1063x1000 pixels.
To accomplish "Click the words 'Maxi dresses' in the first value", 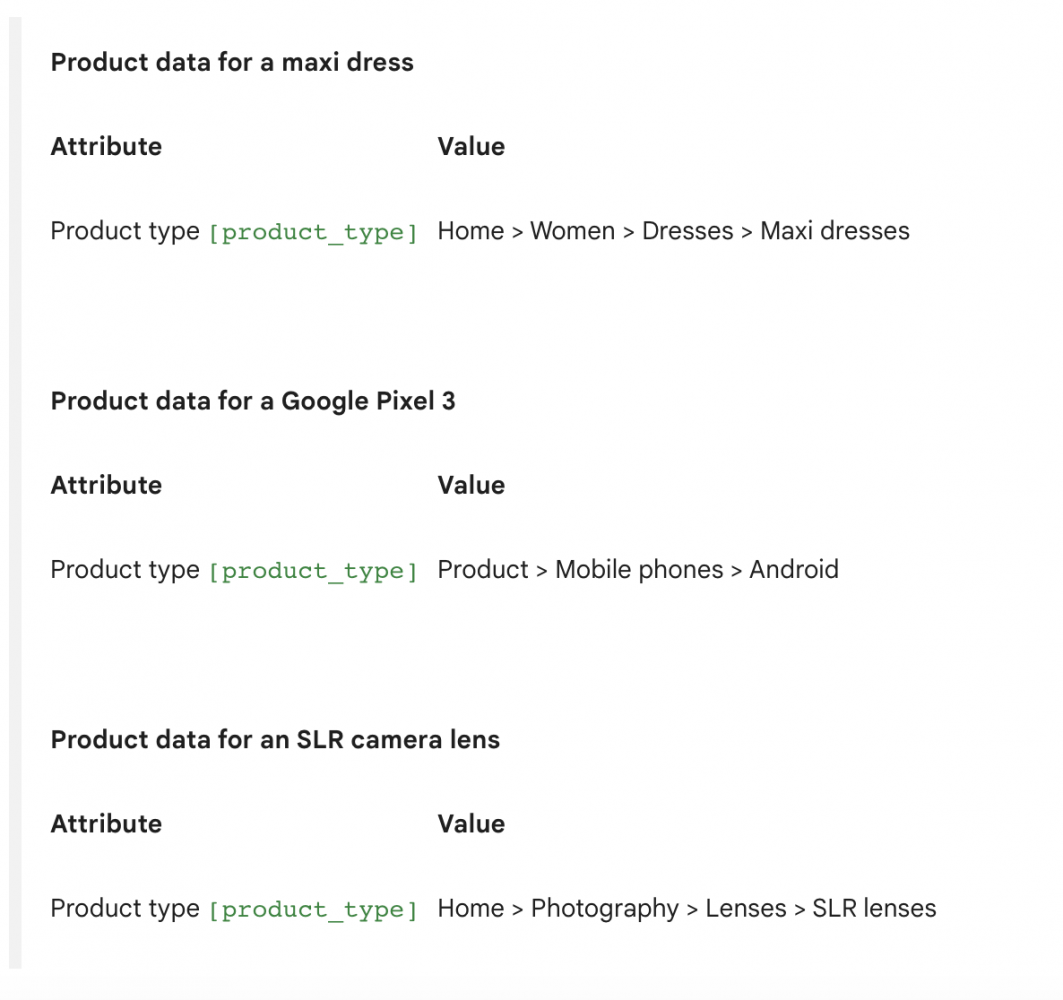I will click(x=835, y=231).
